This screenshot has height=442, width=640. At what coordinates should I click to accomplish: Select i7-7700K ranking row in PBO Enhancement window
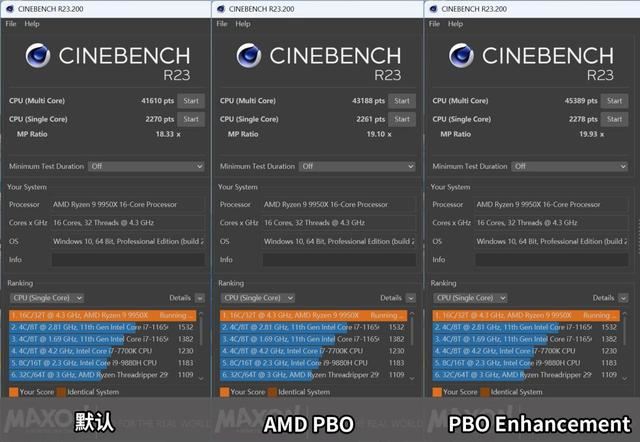pos(526,351)
